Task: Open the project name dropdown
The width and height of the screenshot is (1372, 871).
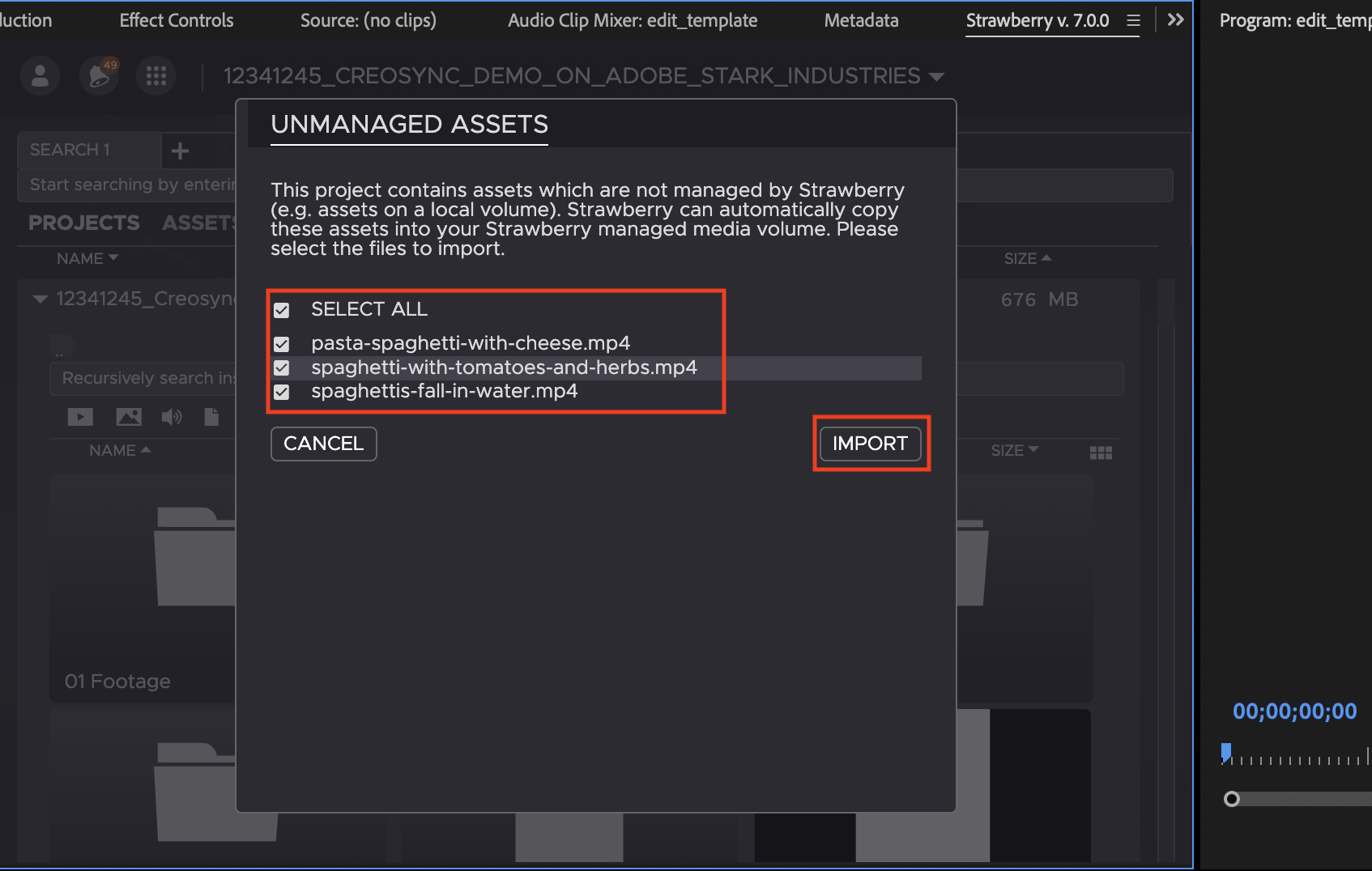Action: [937, 77]
